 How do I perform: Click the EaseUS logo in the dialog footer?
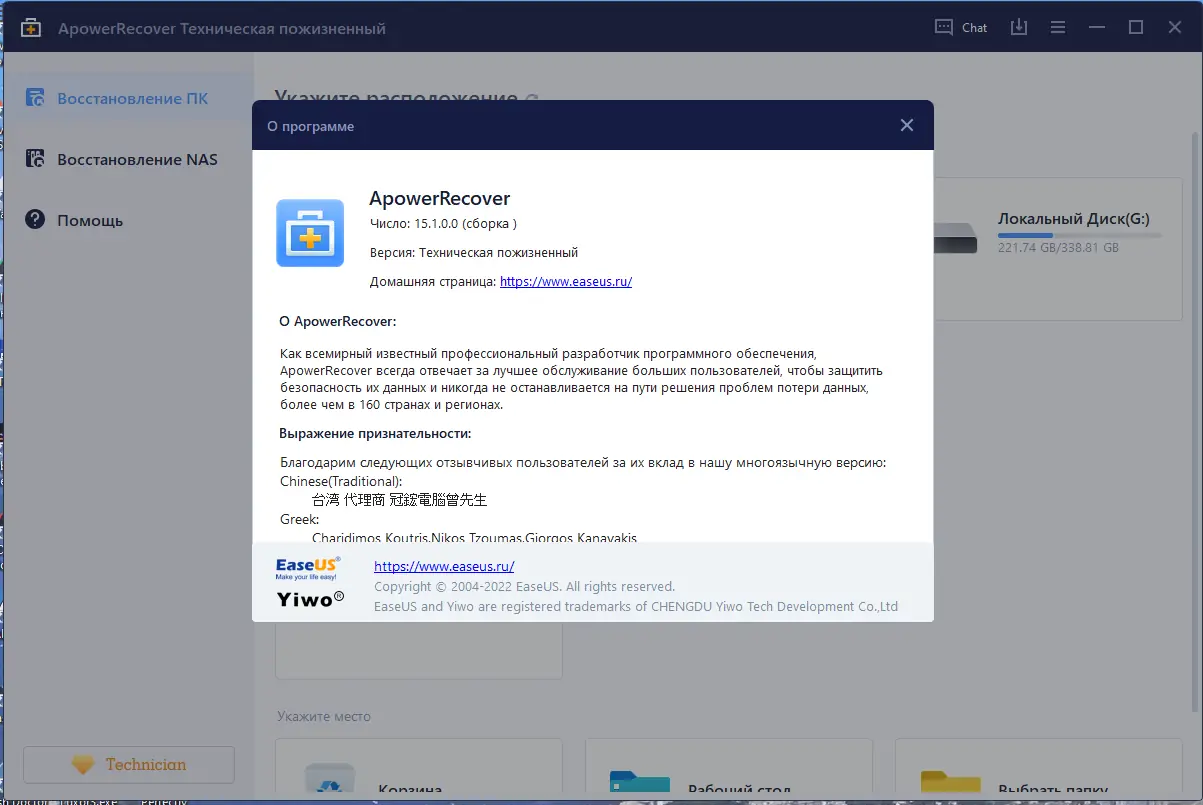point(305,567)
